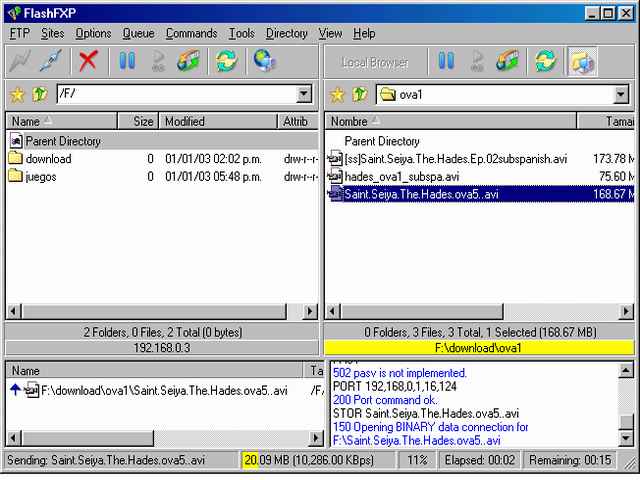
Task: Pause the transfer in the left toolbar
Action: pos(127,61)
